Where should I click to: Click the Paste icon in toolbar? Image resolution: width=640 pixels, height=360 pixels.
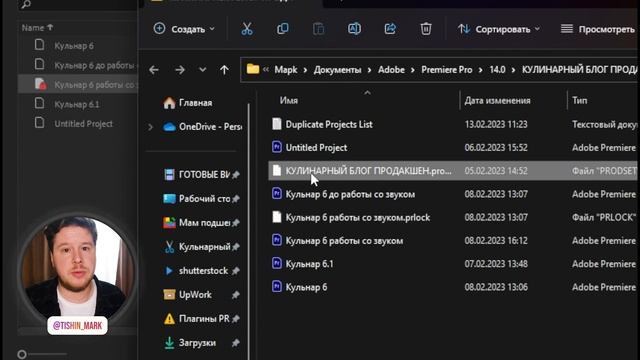pos(318,29)
